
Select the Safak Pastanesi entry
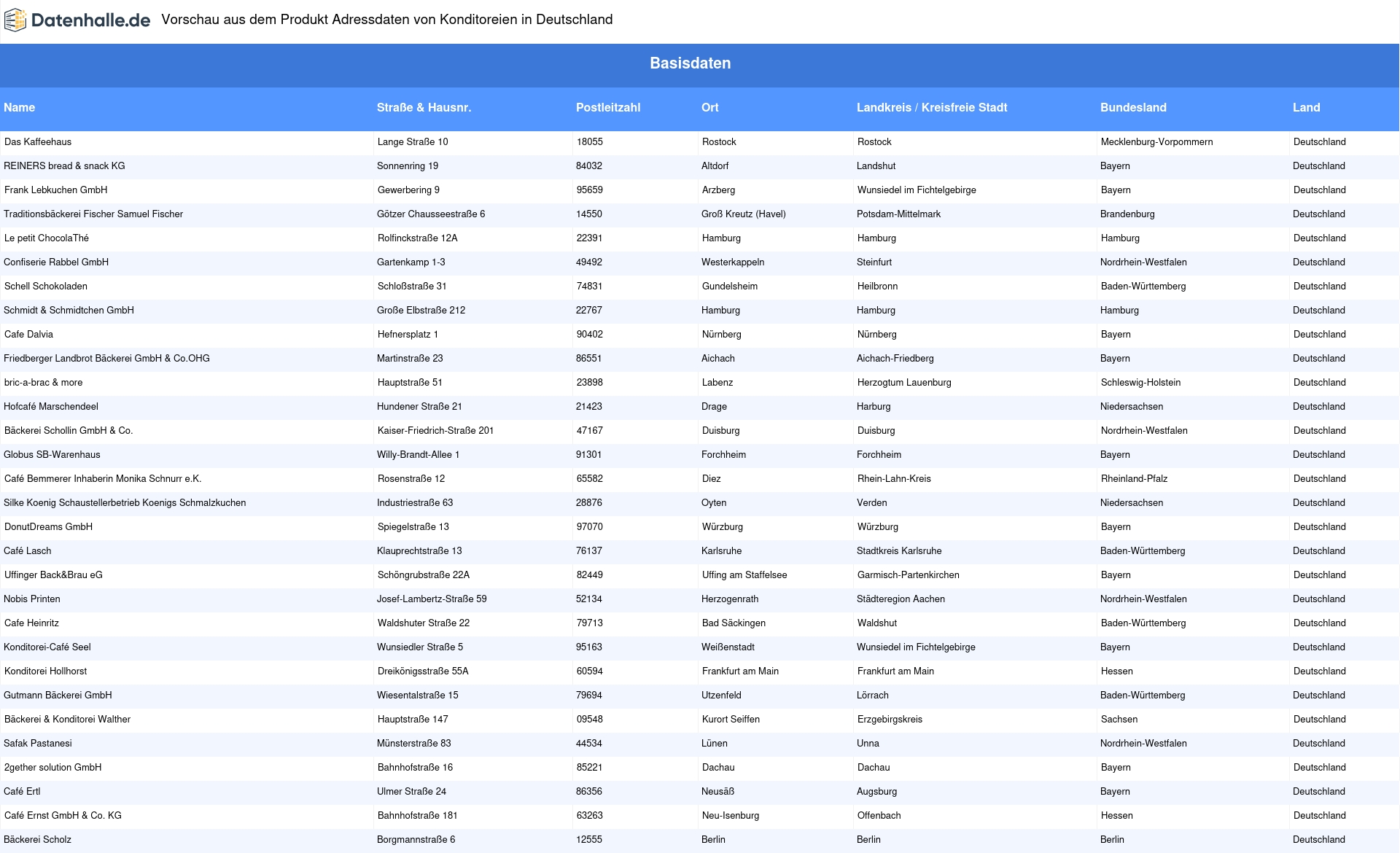38,744
